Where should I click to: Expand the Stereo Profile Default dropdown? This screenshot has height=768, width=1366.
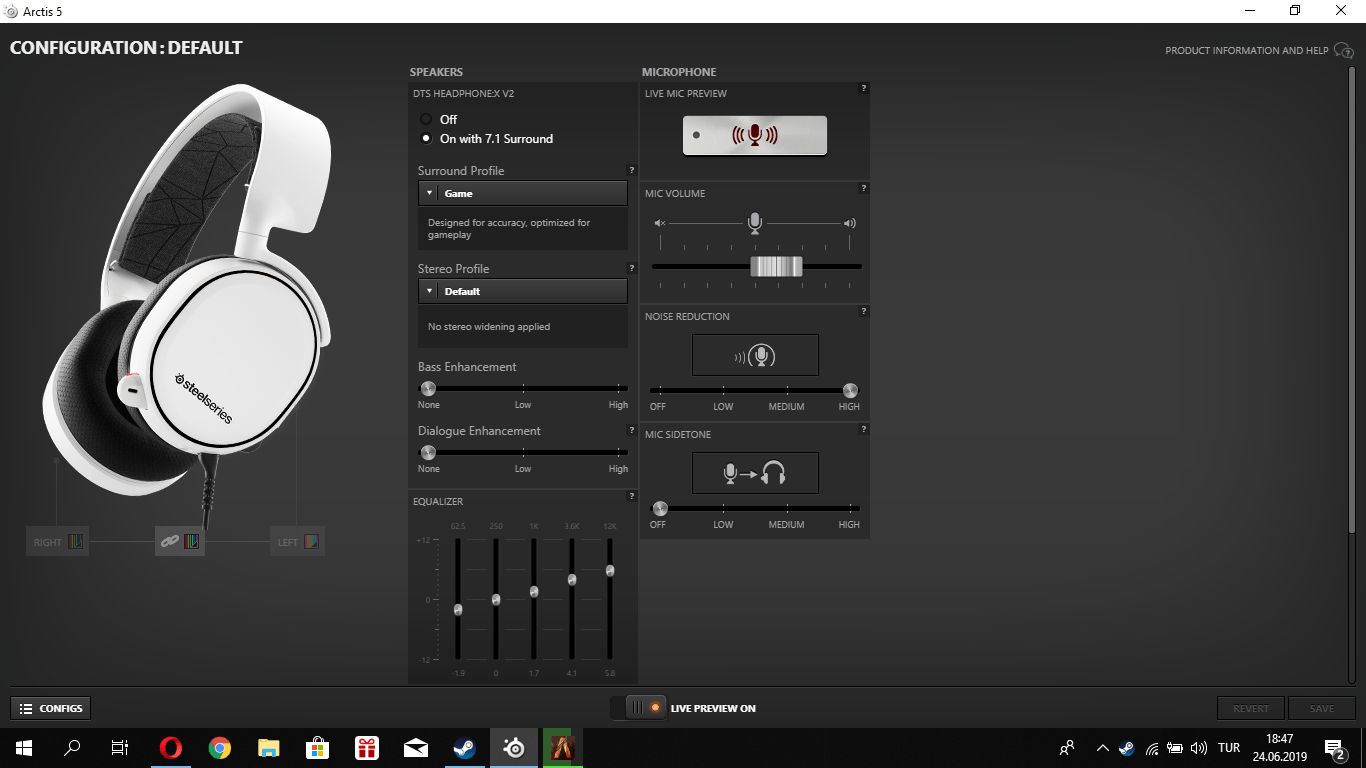[523, 291]
